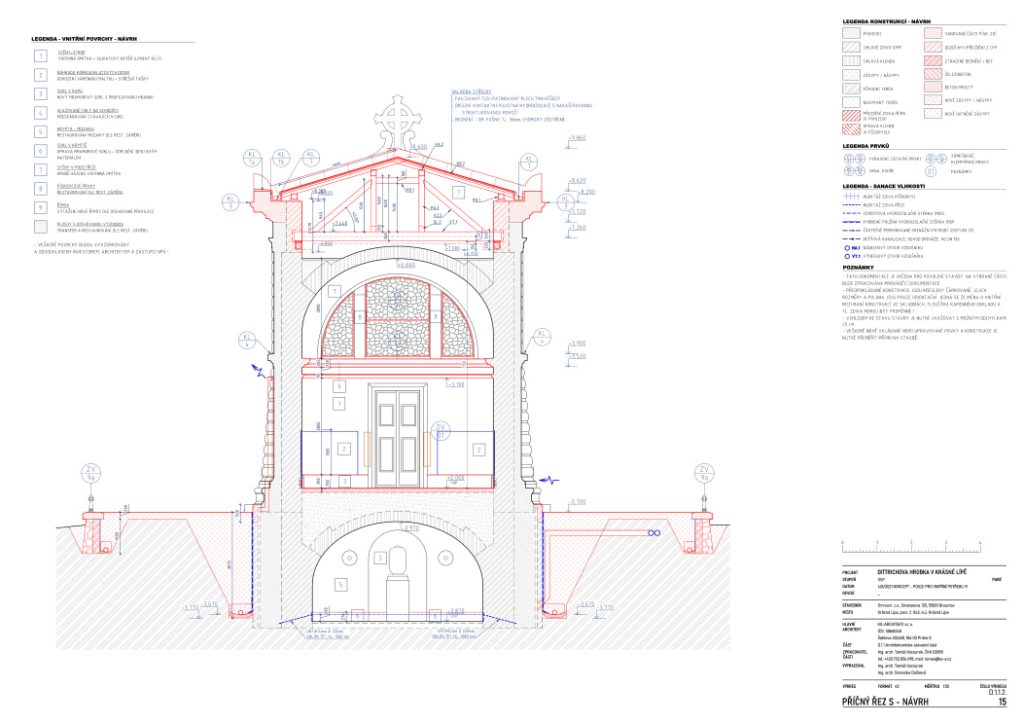Click the NV.1 air intake opening symbol
1024x724 pixels.
(848, 248)
